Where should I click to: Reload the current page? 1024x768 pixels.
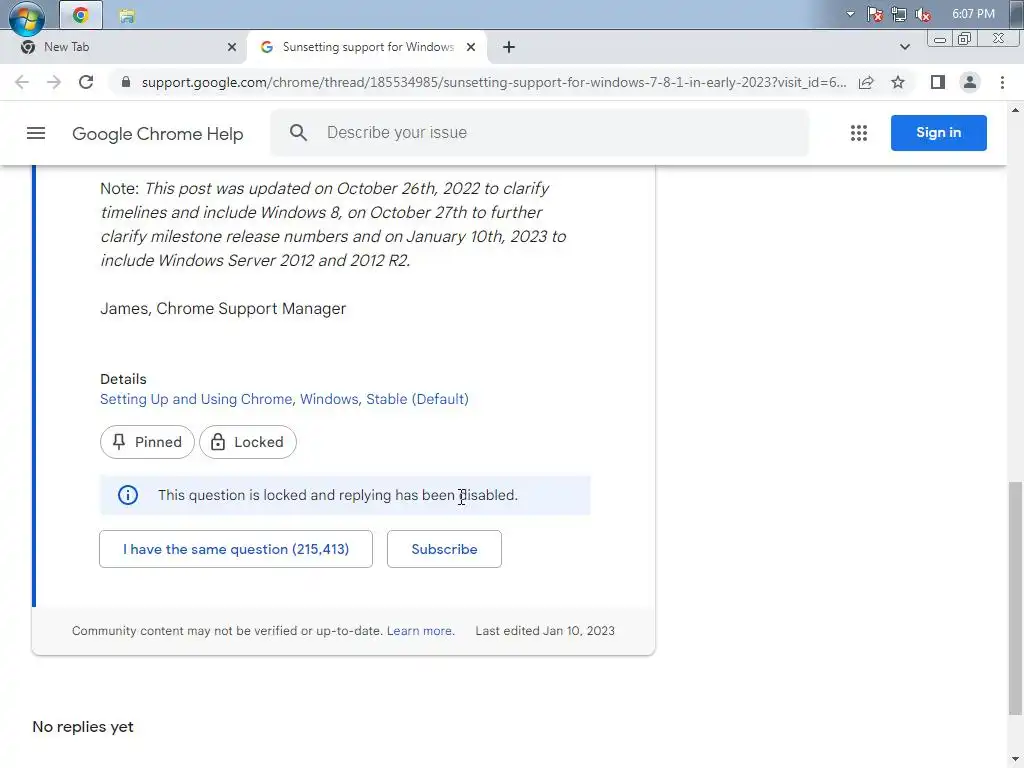point(86,82)
